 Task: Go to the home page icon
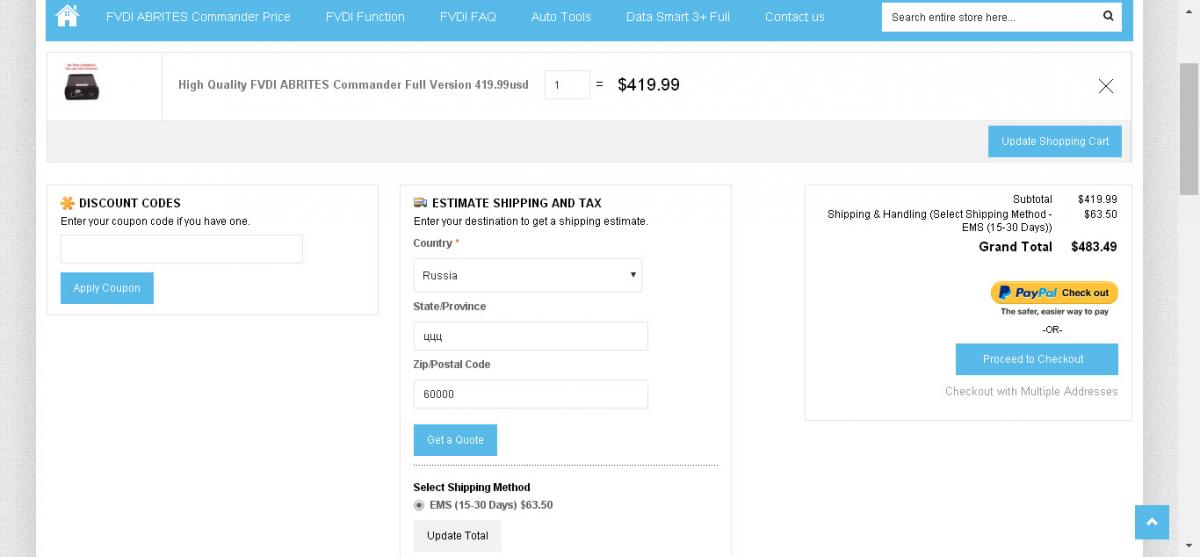67,16
